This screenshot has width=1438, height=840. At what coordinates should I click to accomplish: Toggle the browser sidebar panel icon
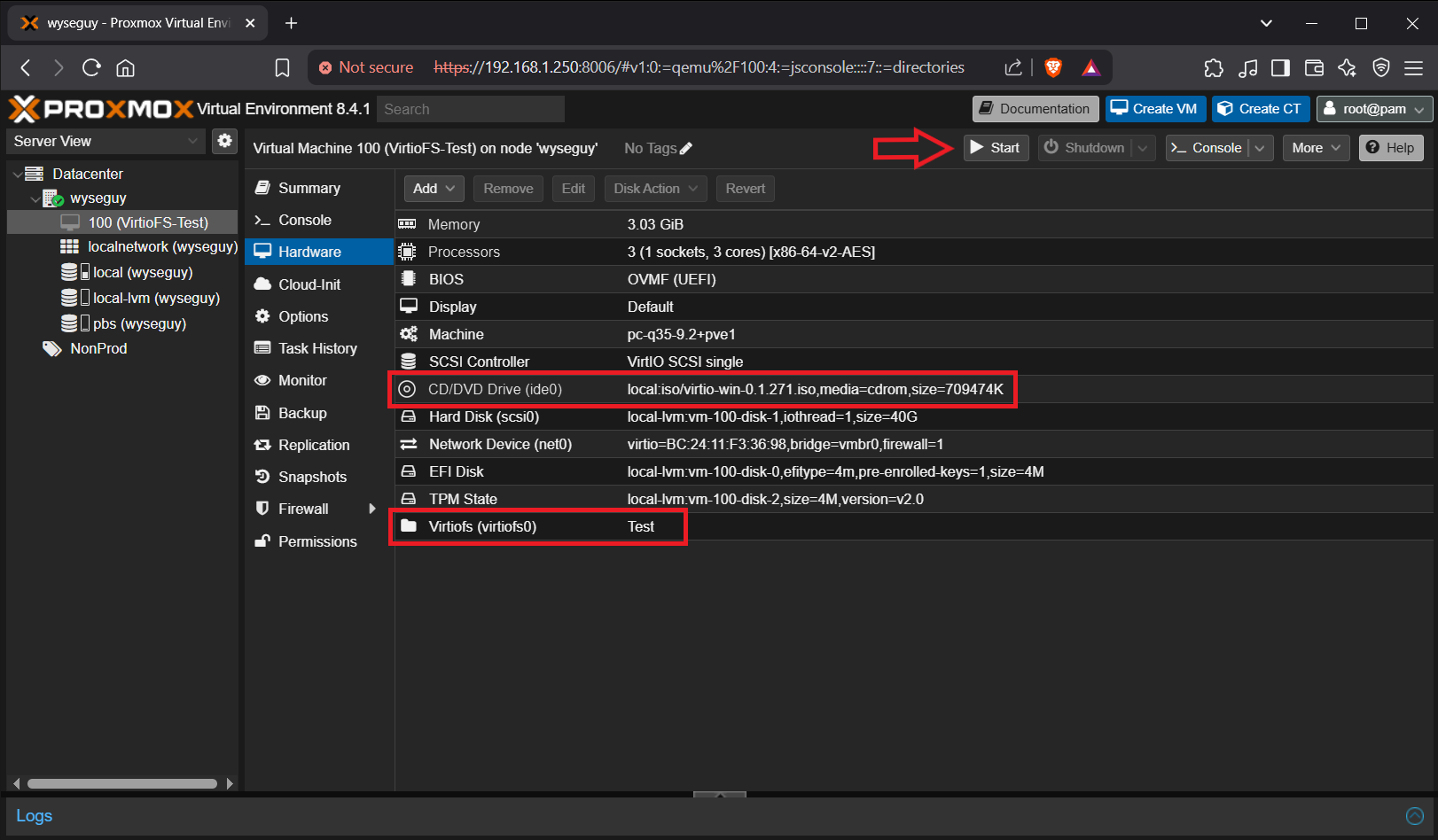(1280, 67)
